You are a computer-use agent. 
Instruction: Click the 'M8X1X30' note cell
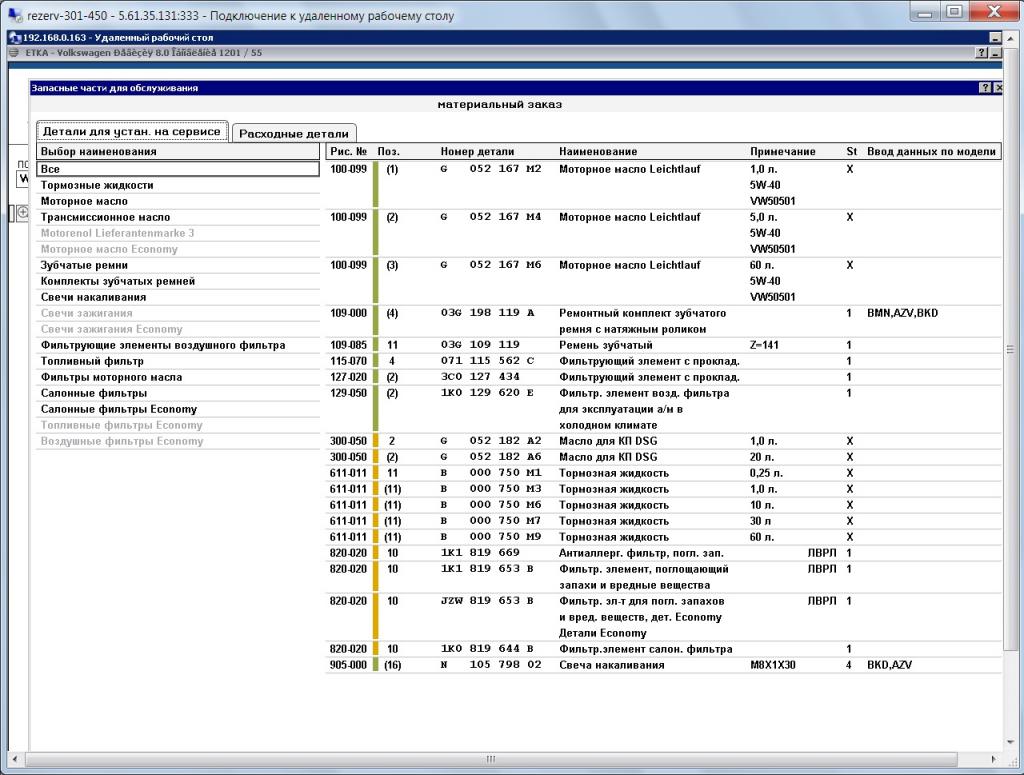[x=773, y=665]
